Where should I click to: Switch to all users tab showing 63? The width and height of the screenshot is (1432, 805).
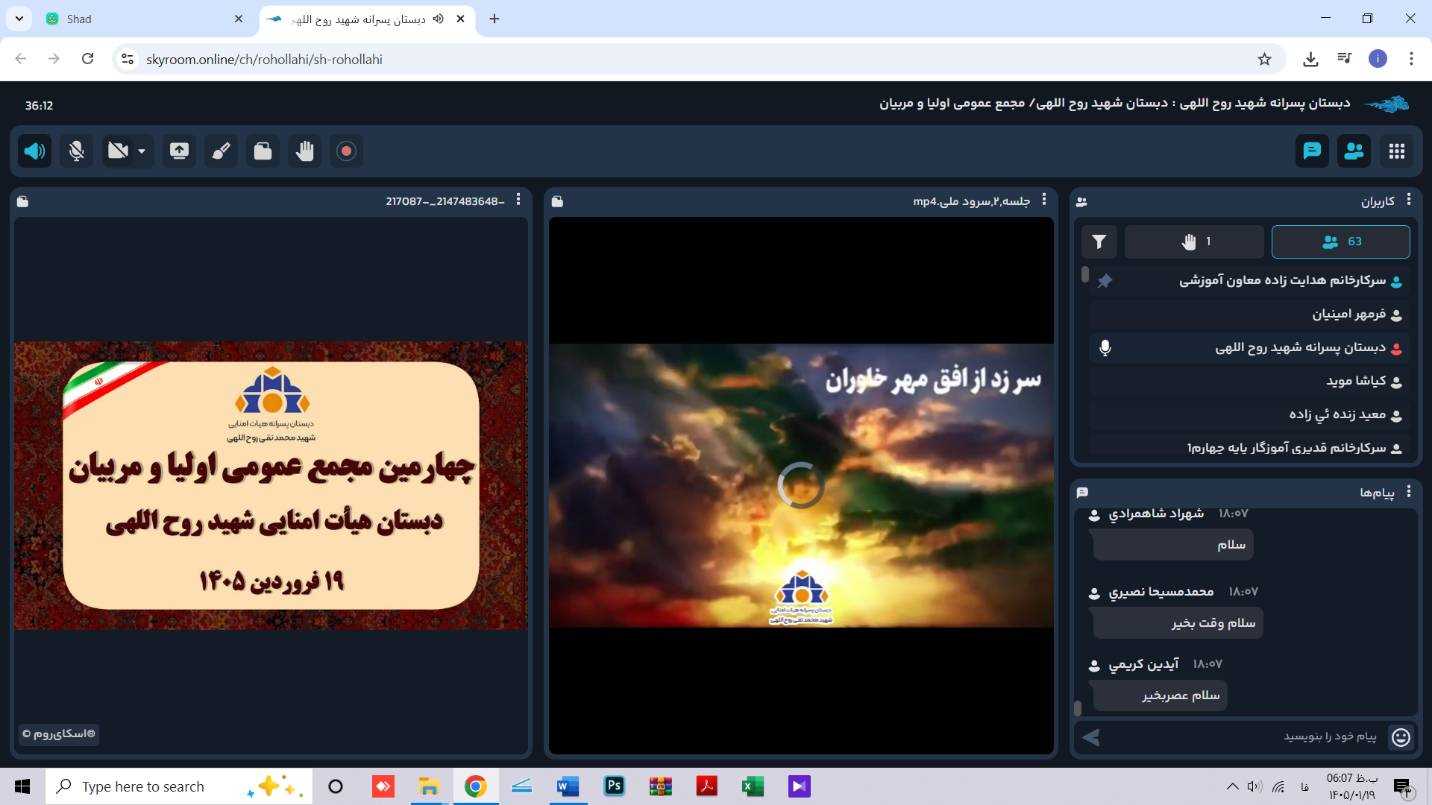pyautogui.click(x=1341, y=241)
